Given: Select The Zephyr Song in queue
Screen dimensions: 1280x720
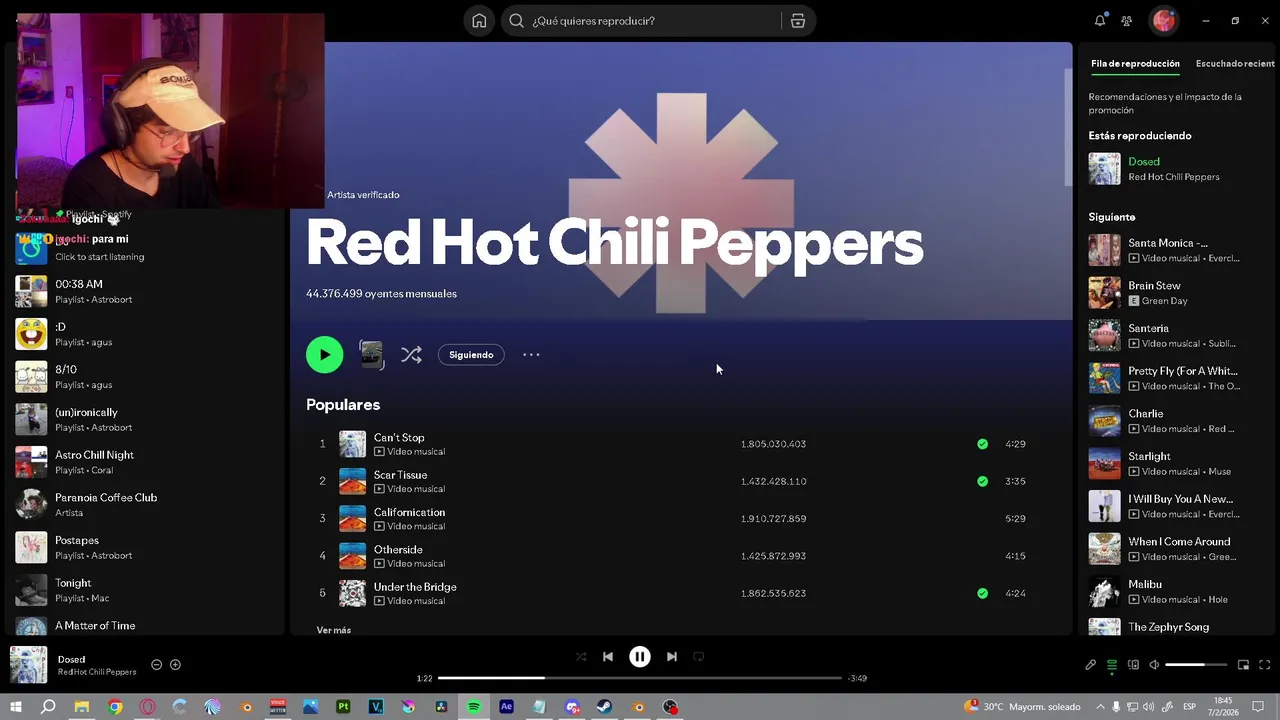Looking at the screenshot, I should (1168, 627).
